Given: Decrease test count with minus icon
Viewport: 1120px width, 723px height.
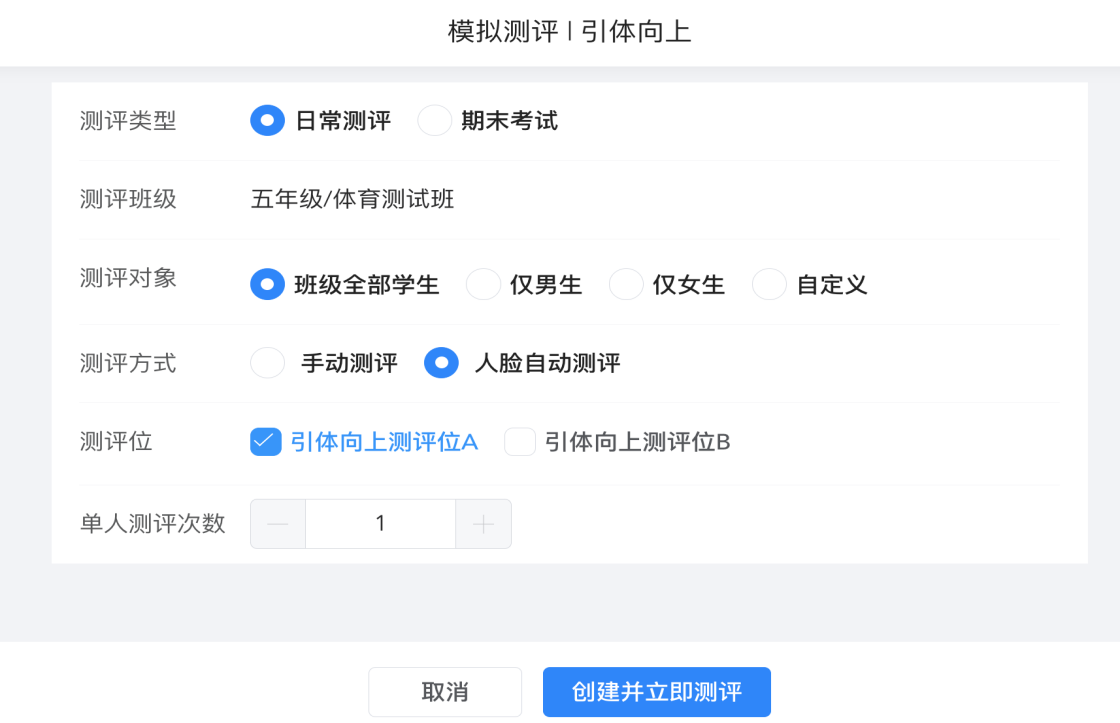Looking at the screenshot, I should pyautogui.click(x=278, y=524).
